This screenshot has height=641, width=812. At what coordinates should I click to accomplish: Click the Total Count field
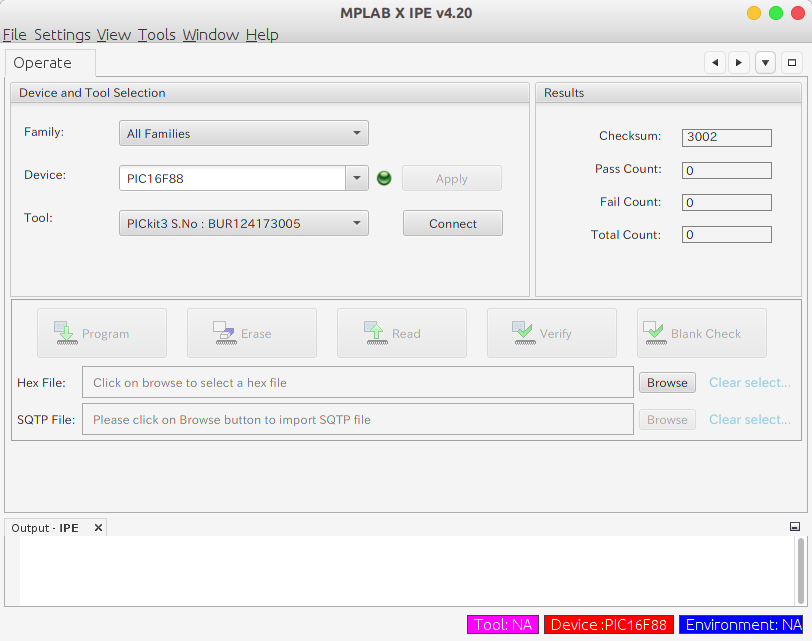[x=727, y=235]
